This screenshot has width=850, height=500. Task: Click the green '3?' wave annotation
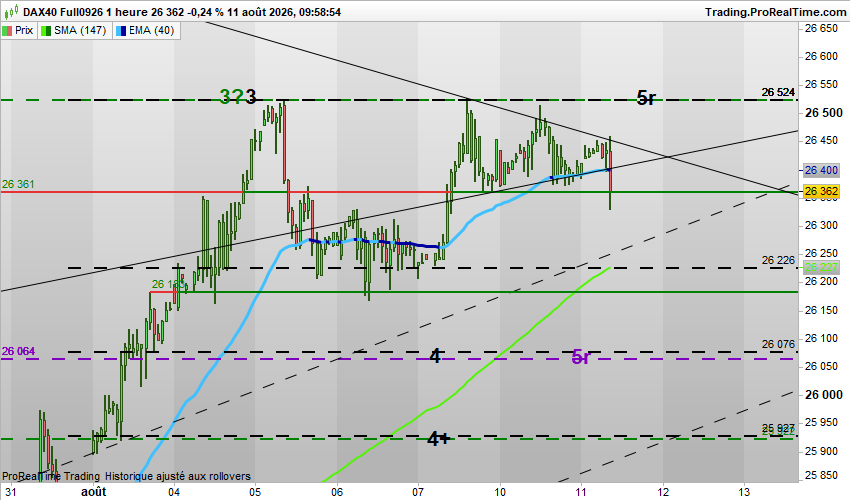click(231, 97)
